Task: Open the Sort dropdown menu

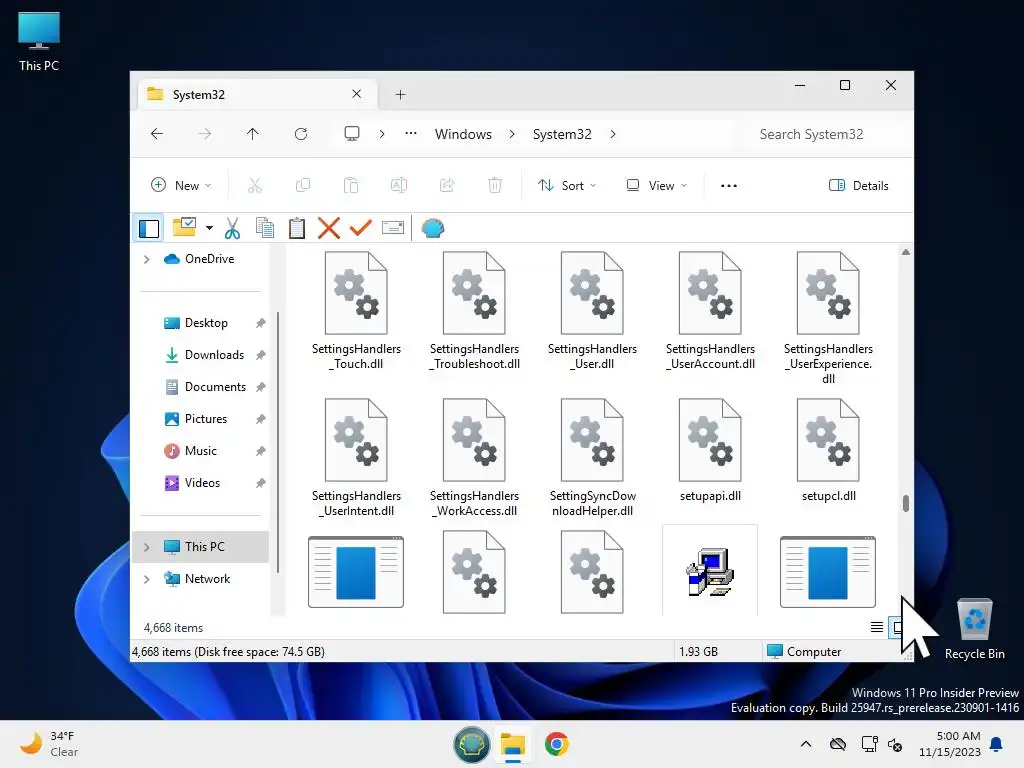Action: pyautogui.click(x=567, y=185)
